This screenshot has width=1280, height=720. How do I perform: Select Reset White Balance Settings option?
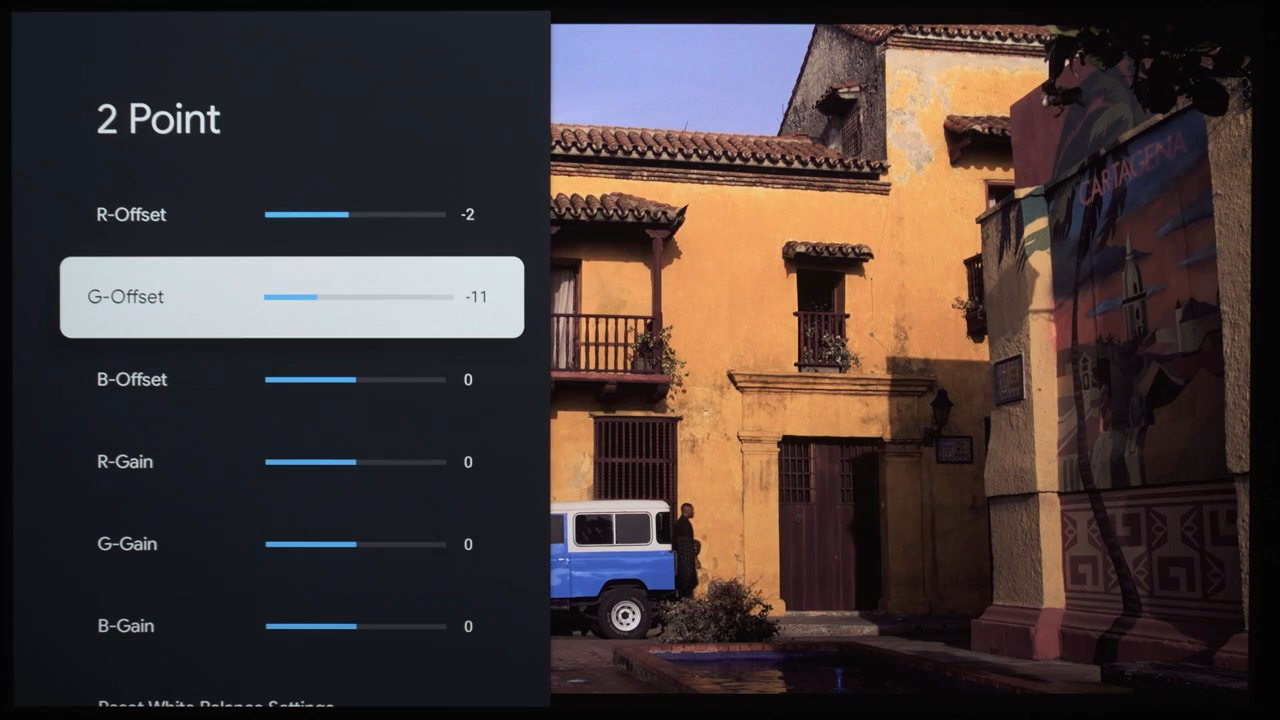point(216,703)
